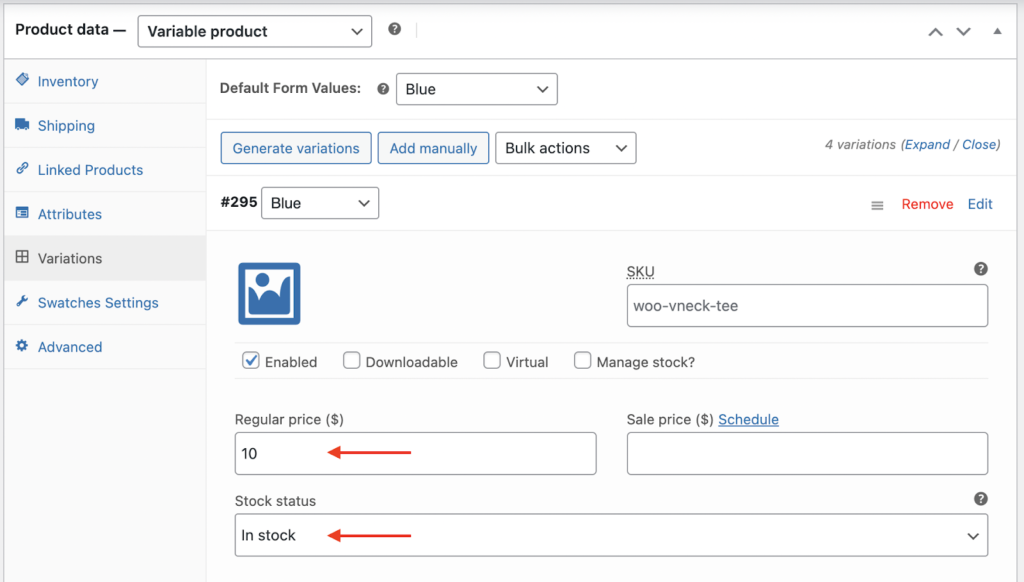The height and width of the screenshot is (582, 1024).
Task: Upload a variation image via placeholder
Action: [x=269, y=294]
